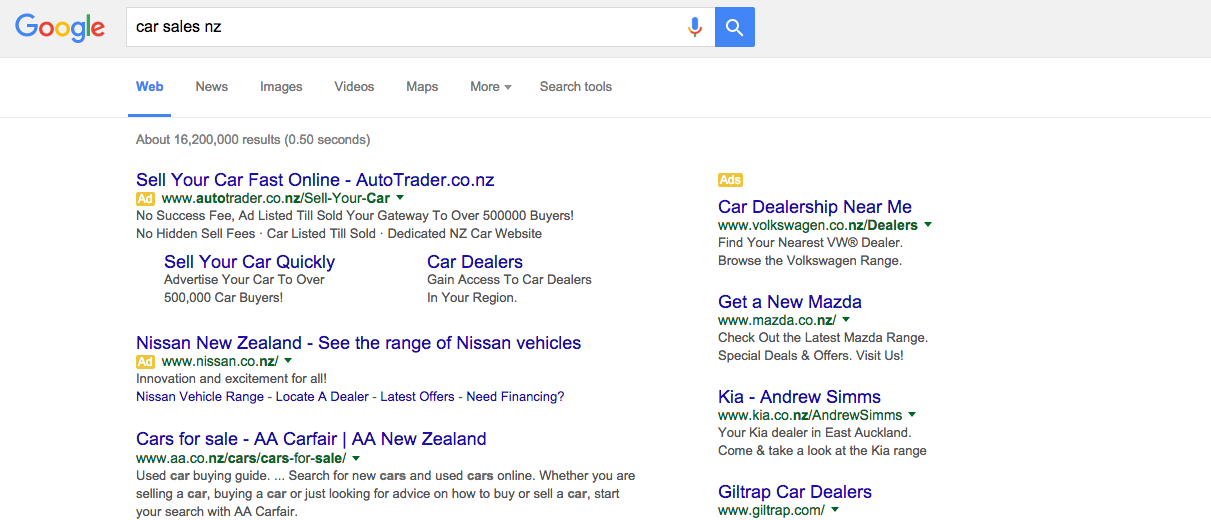Click the www.autotrader.co.nz/Sell-Your-Car URL text
1211x520 pixels.
pos(275,199)
